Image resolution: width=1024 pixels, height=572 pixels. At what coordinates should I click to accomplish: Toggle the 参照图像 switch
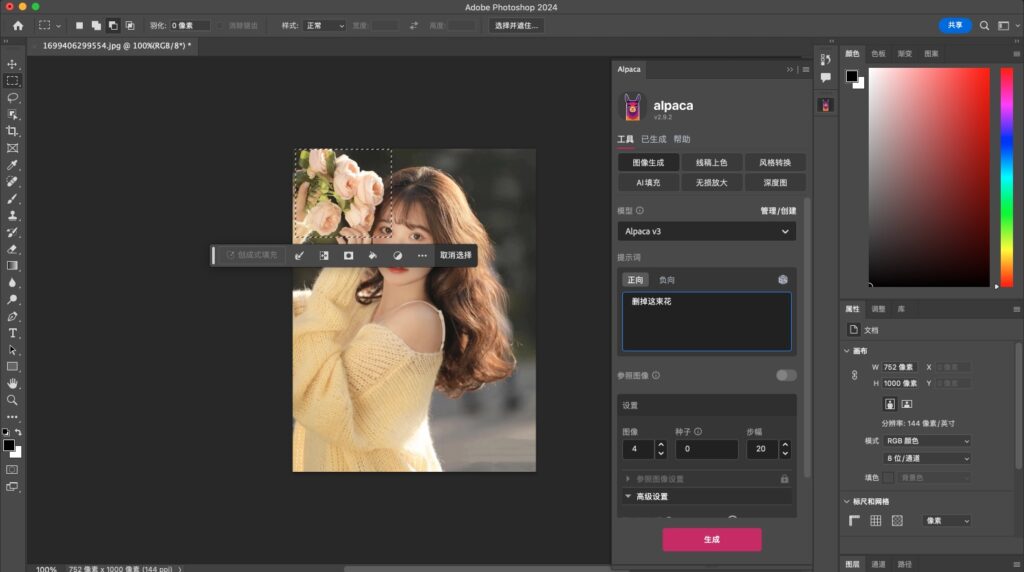tap(786, 375)
